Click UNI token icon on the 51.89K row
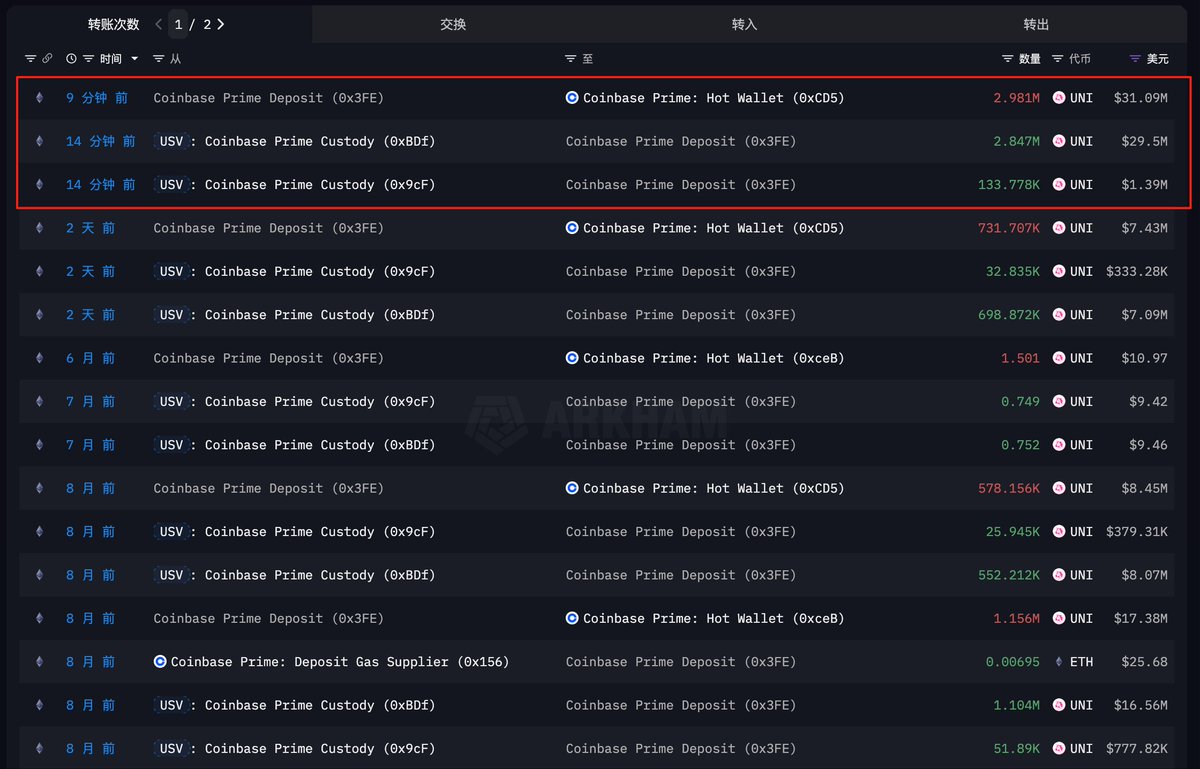The image size is (1200, 769). click(1059, 748)
